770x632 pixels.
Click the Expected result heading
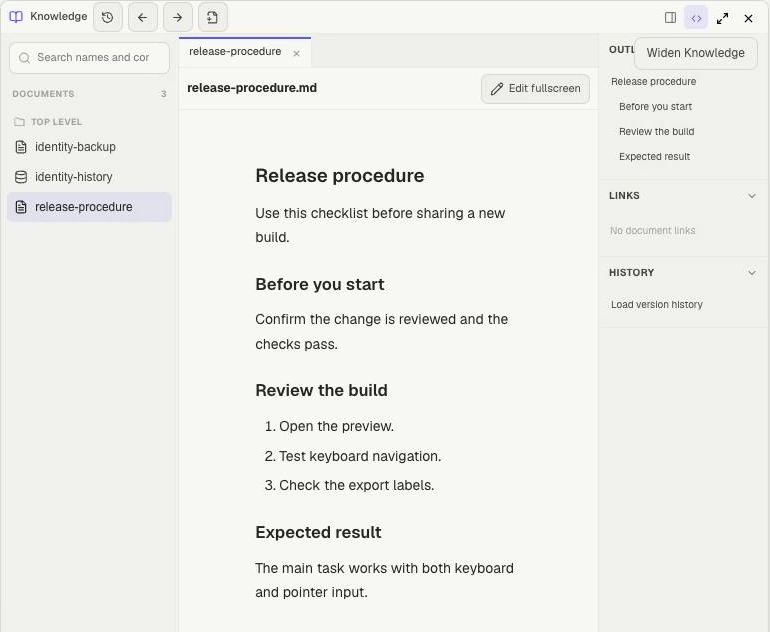(318, 532)
